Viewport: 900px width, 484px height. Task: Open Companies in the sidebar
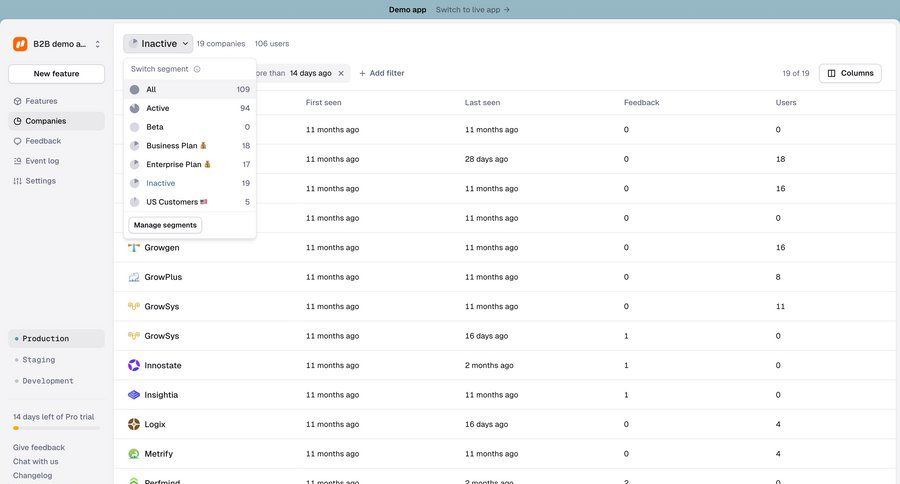[x=56, y=121]
